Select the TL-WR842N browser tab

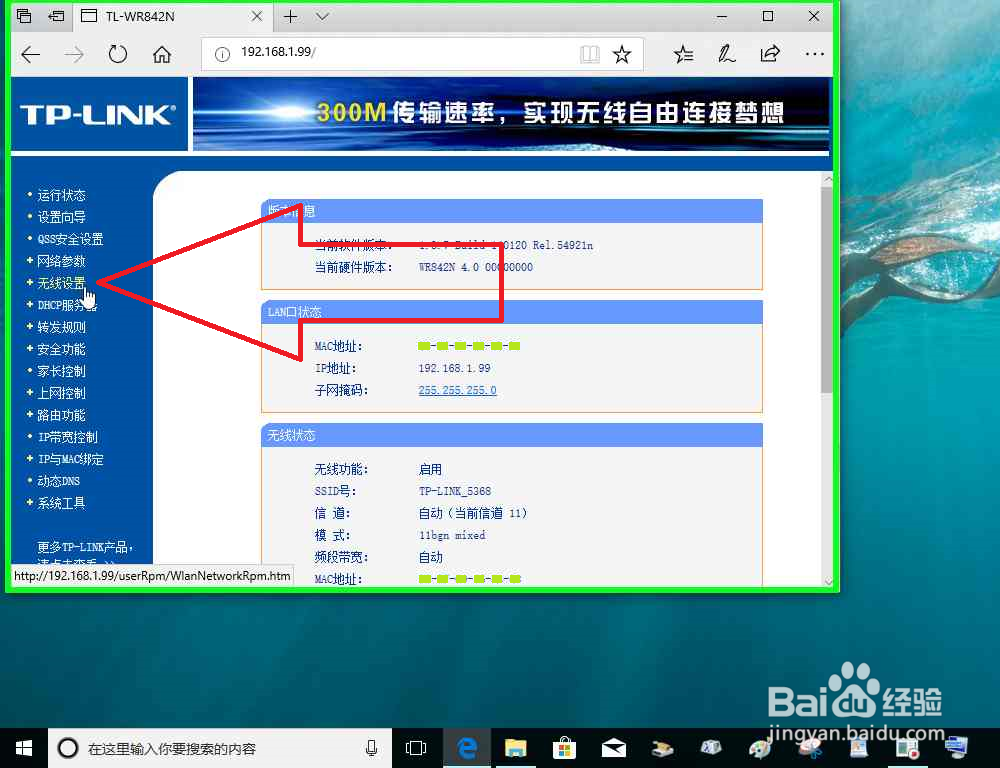click(172, 17)
